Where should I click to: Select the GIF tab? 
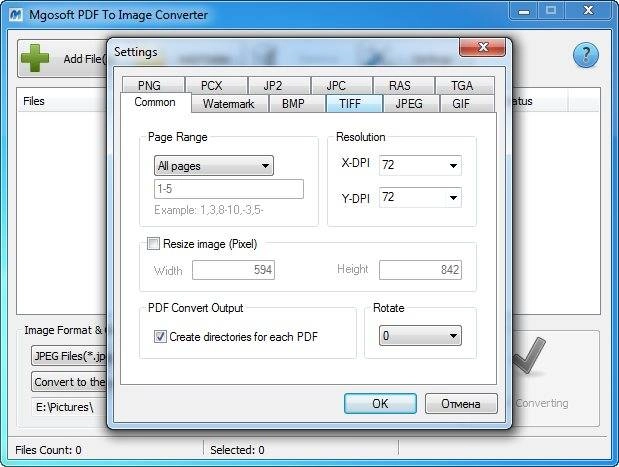coord(467,104)
